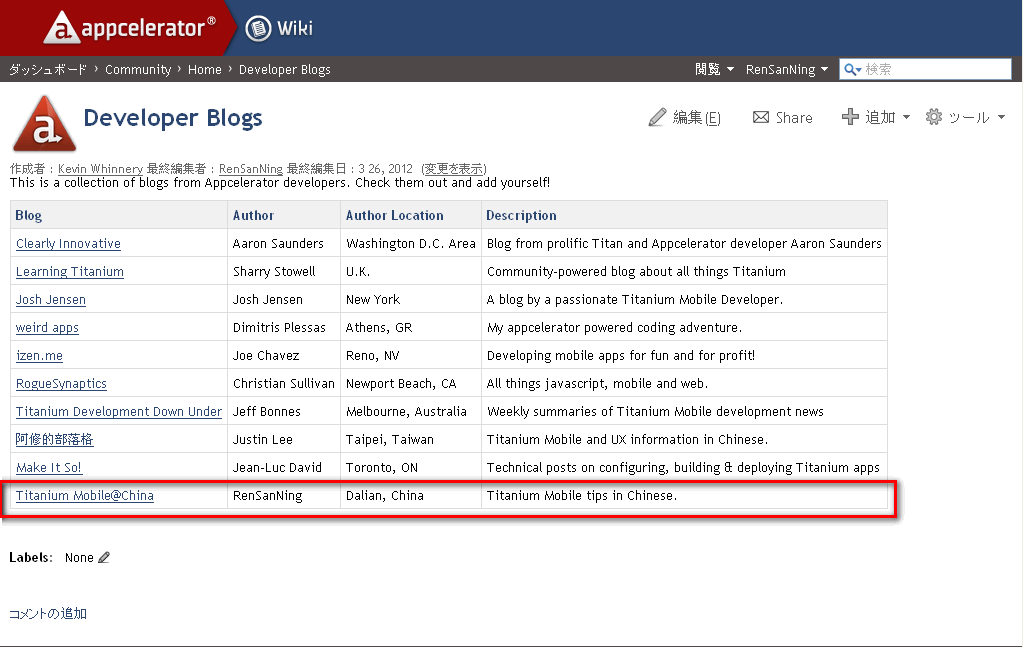Open the weird apps blog link
This screenshot has width=1023, height=647.
click(47, 327)
